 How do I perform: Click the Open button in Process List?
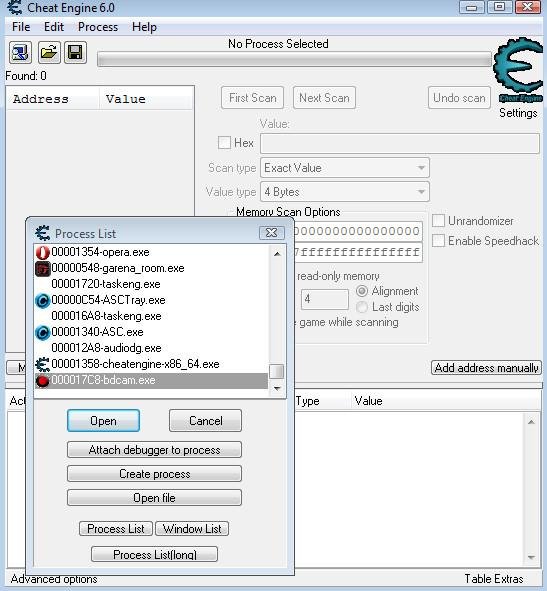click(103, 421)
